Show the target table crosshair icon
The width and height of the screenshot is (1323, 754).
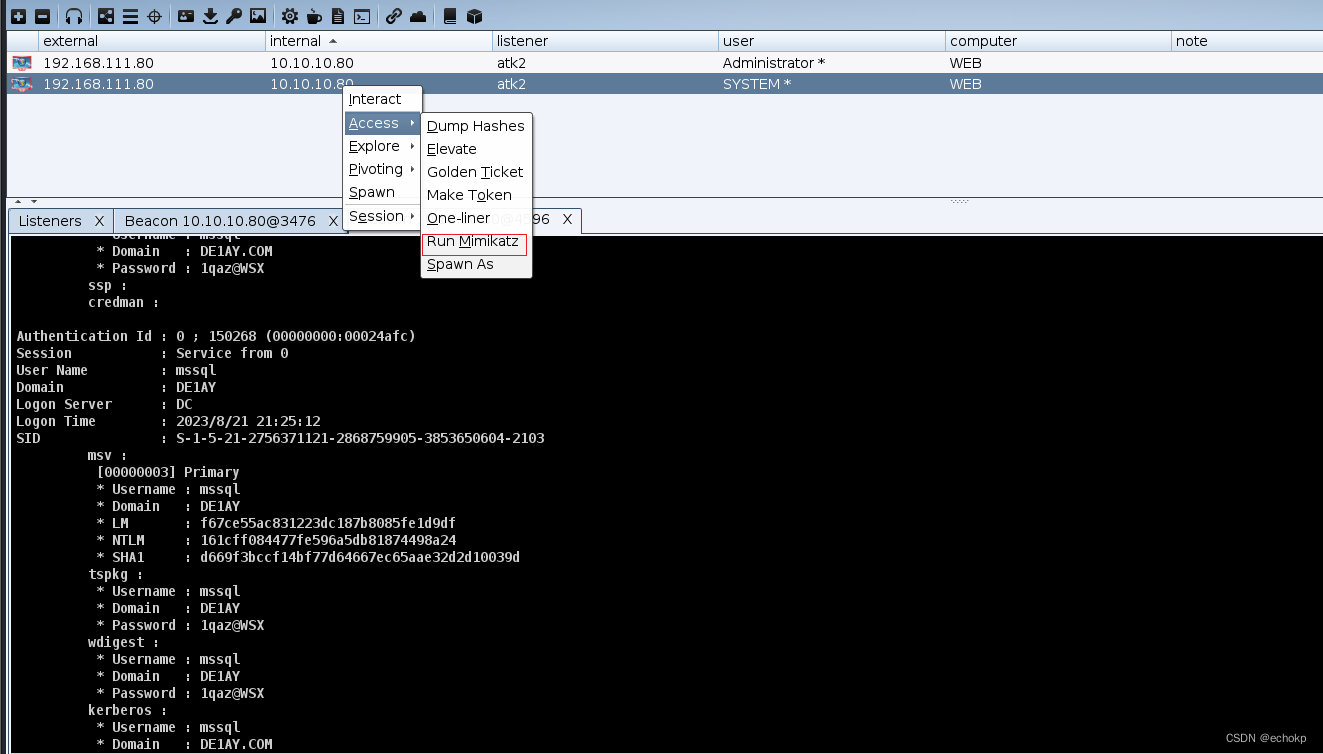tap(154, 16)
